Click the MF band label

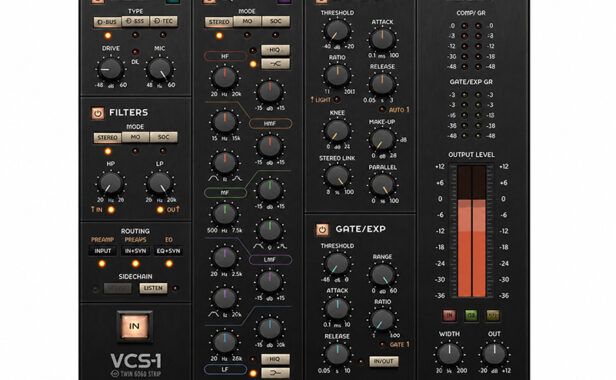pos(225,193)
